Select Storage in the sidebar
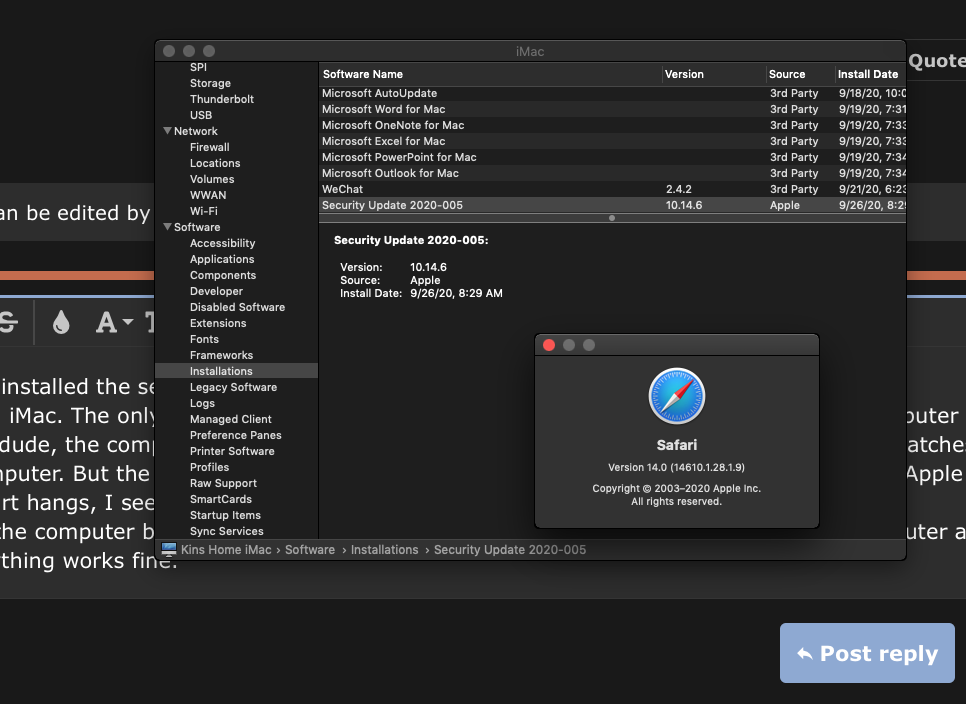The height and width of the screenshot is (704, 966). pyautogui.click(x=210, y=83)
